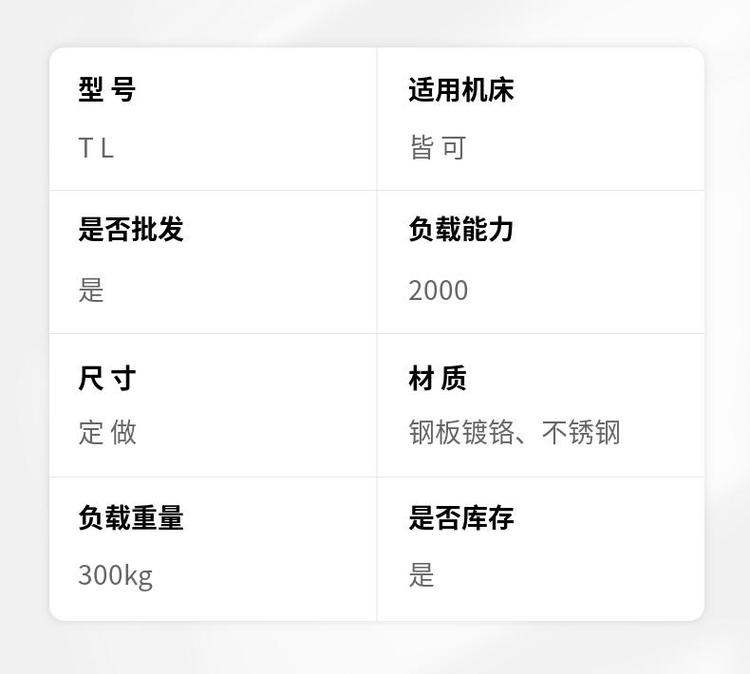Image resolution: width=750 pixels, height=674 pixels.
Task: Click the 负载重量 label
Action: pyautogui.click(x=131, y=518)
